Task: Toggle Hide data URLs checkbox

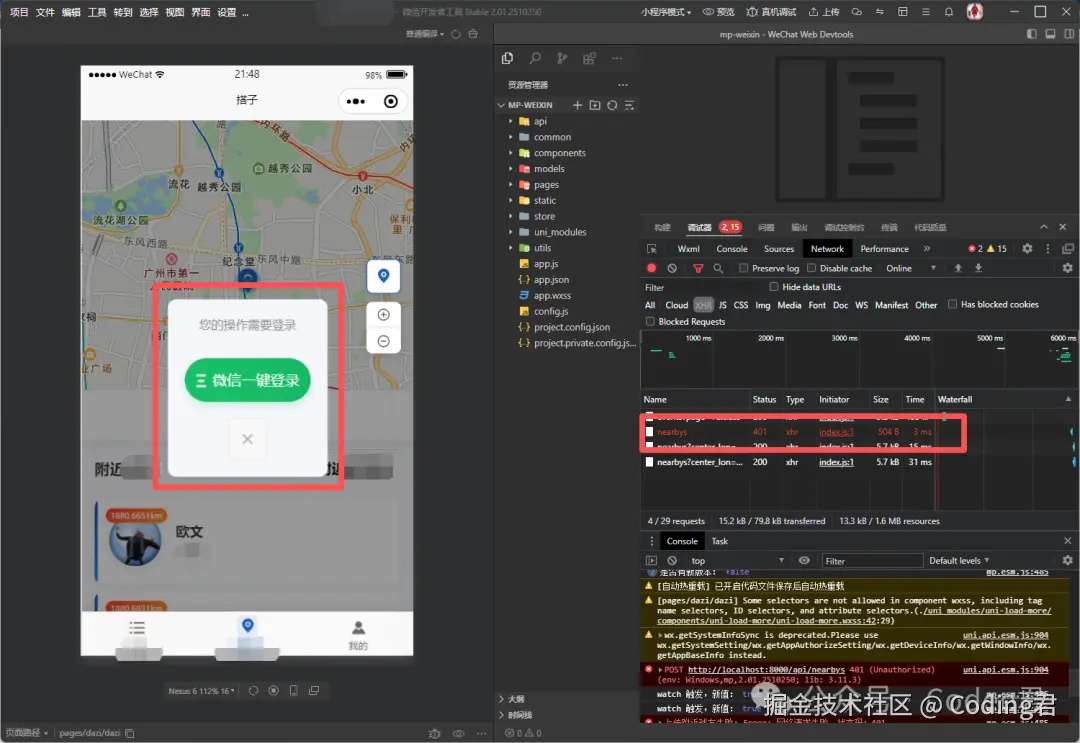Action: 773,286
